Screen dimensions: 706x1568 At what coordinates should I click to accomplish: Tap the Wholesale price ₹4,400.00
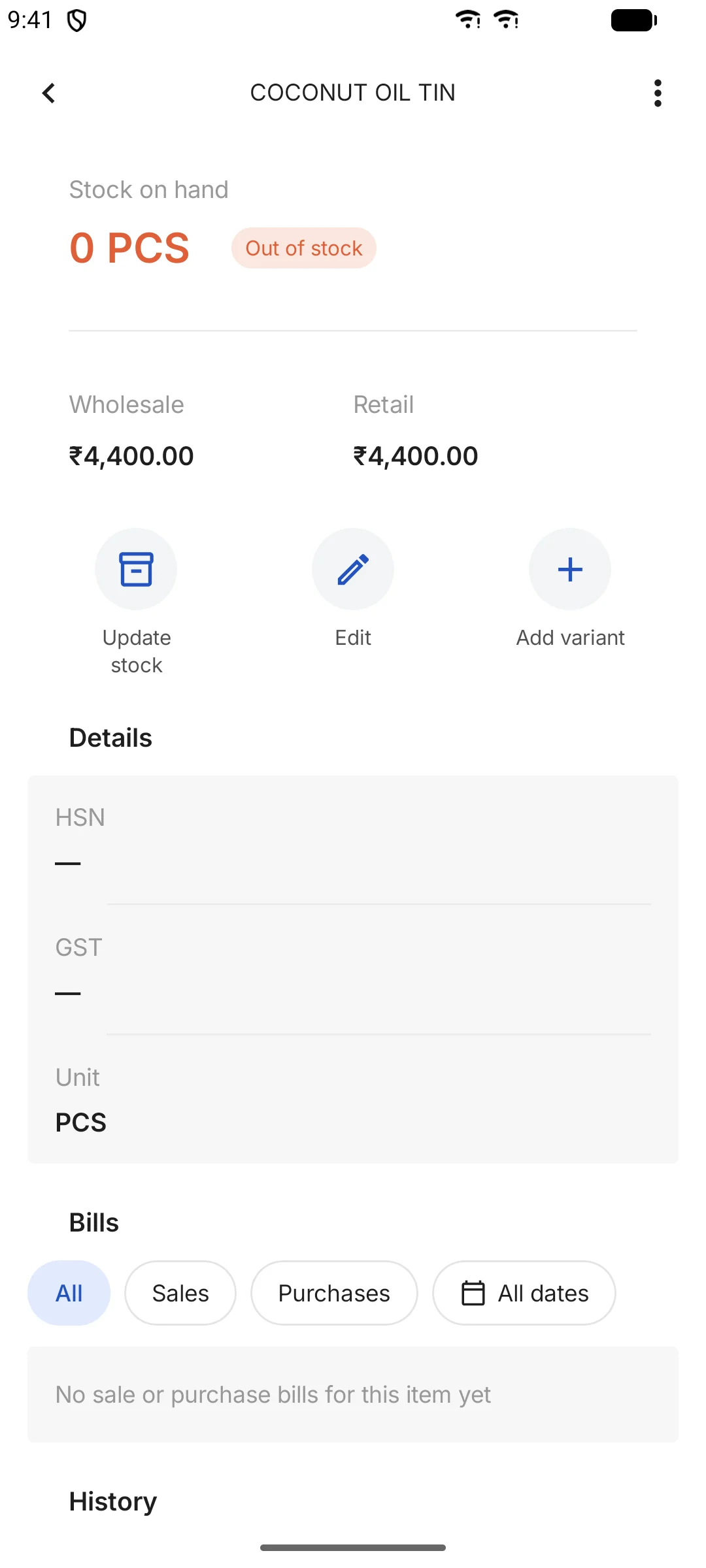click(x=131, y=456)
